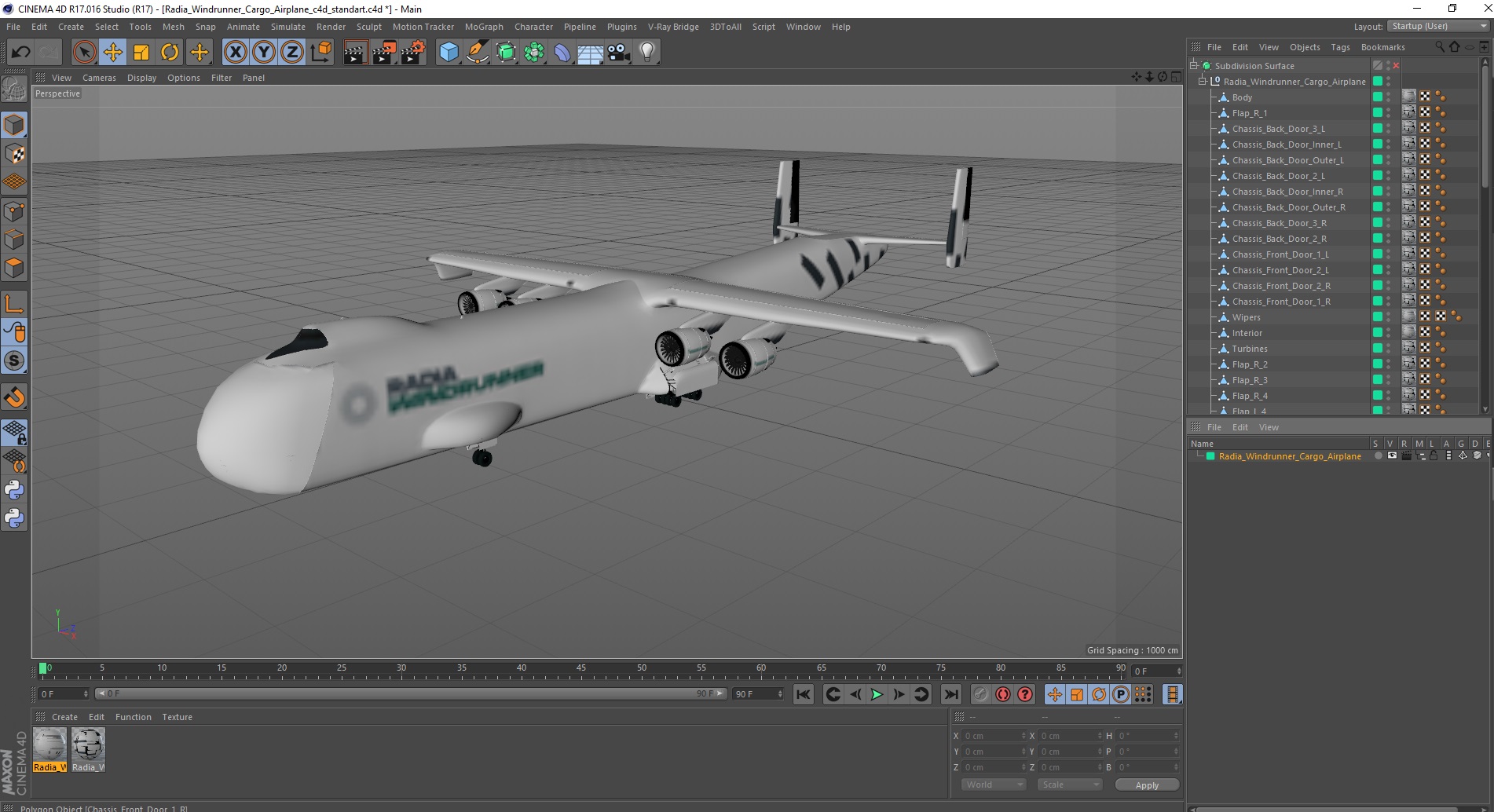1494x812 pixels.
Task: Activate the Move tool
Action: [x=113, y=53]
